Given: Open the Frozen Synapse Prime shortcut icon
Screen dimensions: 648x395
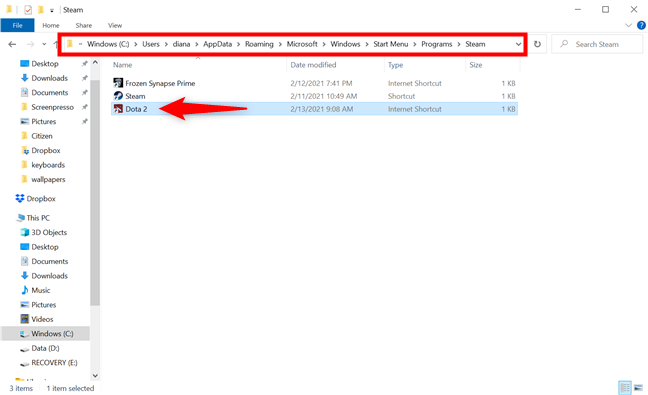Looking at the screenshot, I should 118,83.
